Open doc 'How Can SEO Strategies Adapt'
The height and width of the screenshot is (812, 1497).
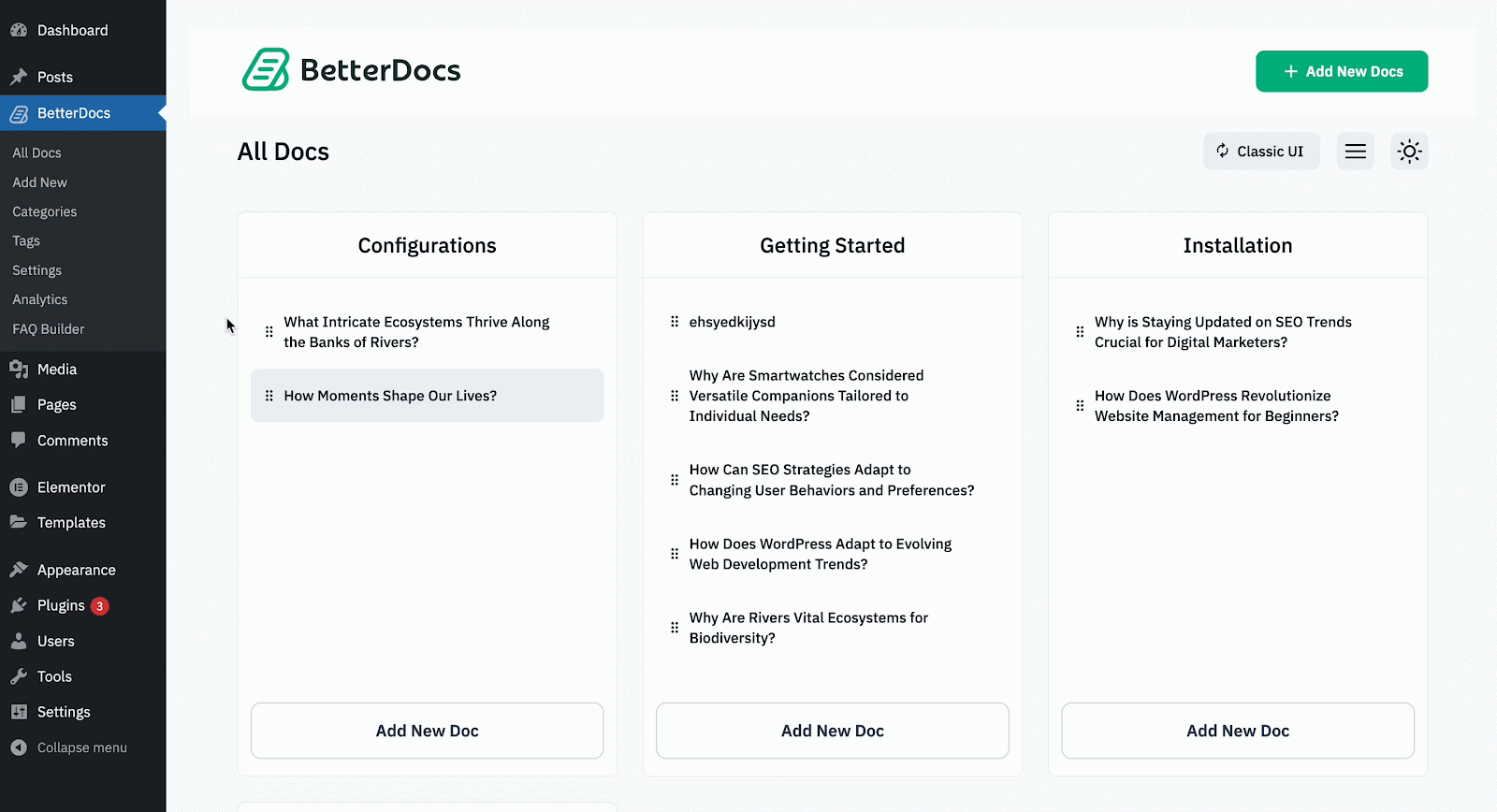click(x=832, y=480)
